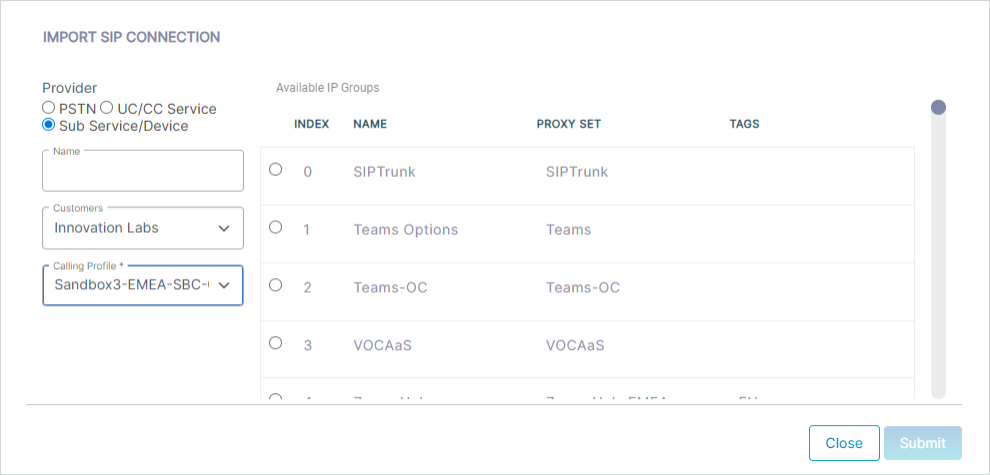Select the index 4 IP group radio
This screenshot has width=990, height=475.
tap(275, 396)
